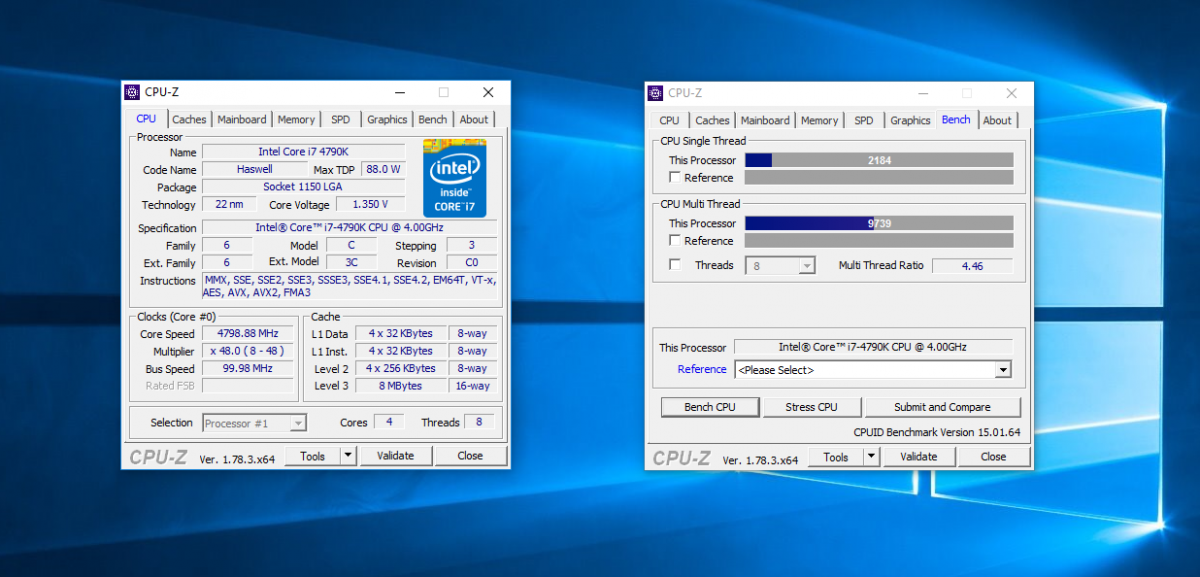Screen dimensions: 1200x577
Task: Select CPU tab in left window
Action: [146, 118]
